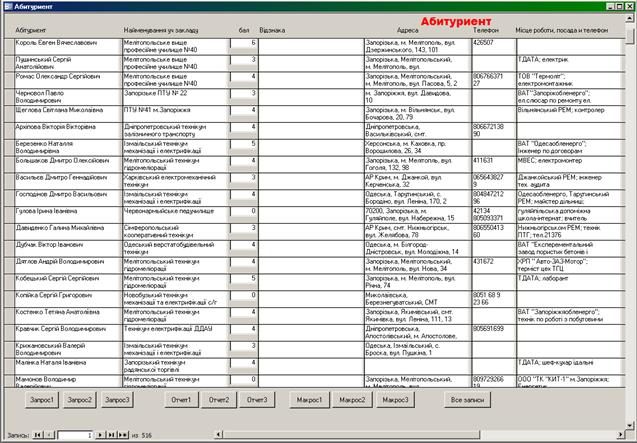This screenshot has width=637, height=443.
Task: Select record selector for Щеглова Світлана Миколаївна
Action: coord(9,114)
